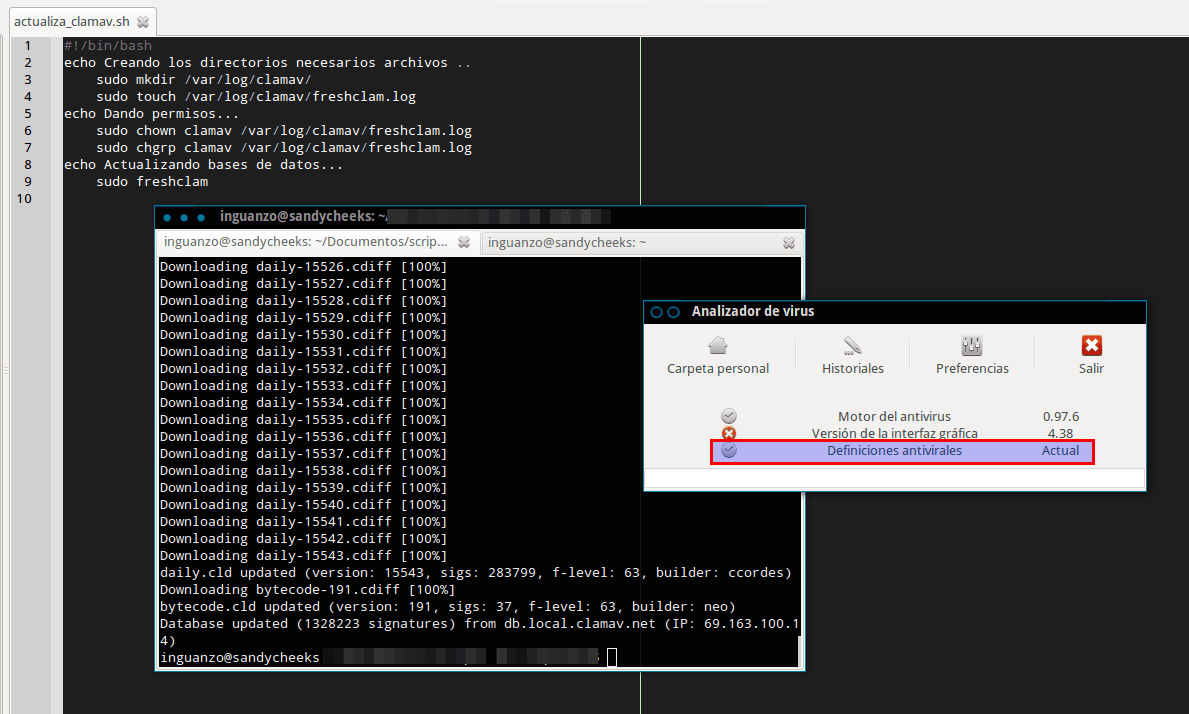The width and height of the screenshot is (1189, 714).
Task: Open Historiales via the pencil icon
Action: tap(851, 344)
